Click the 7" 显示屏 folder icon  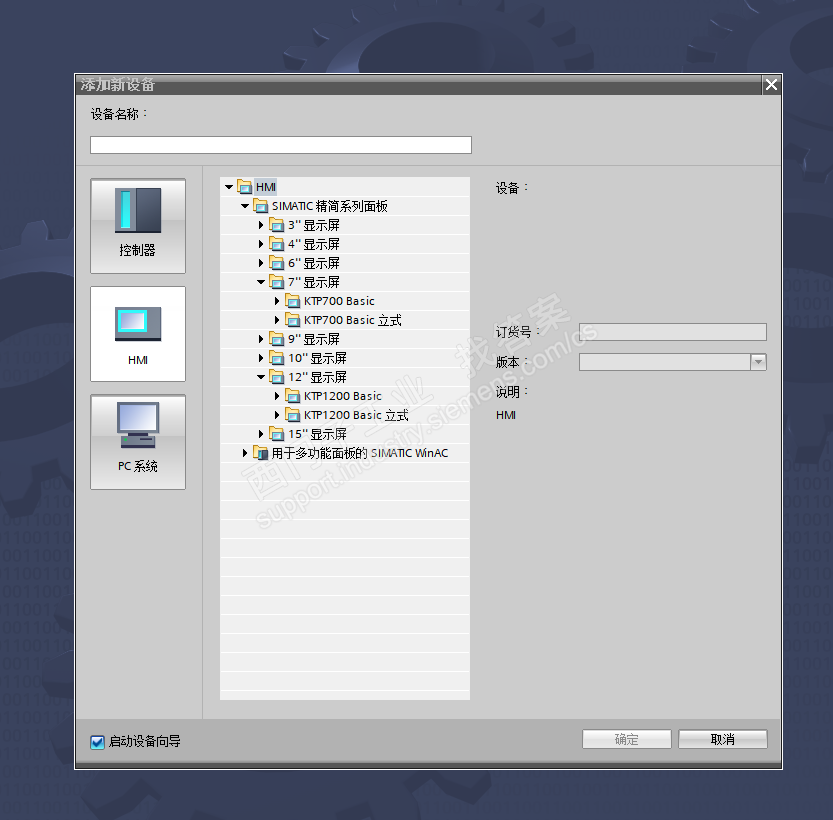pyautogui.click(x=276, y=282)
